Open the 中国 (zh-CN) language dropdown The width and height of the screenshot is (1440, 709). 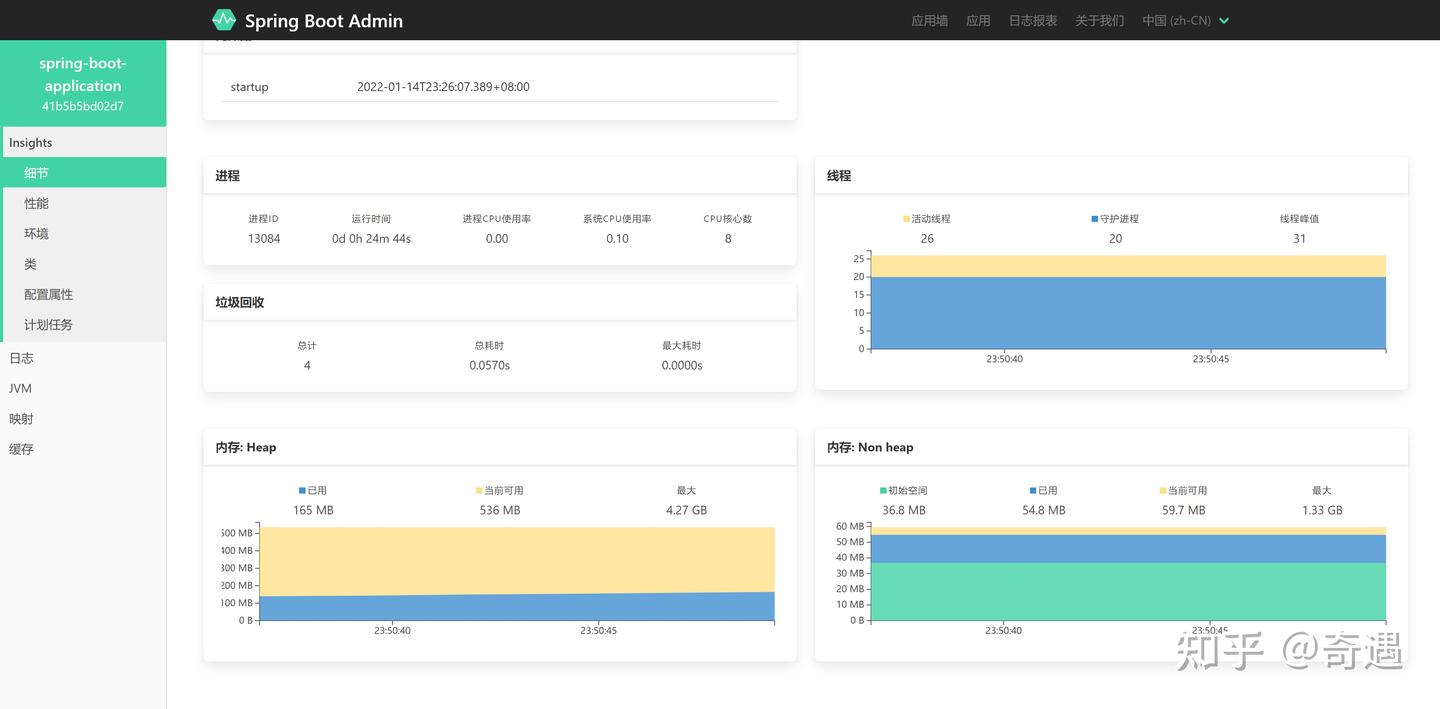coord(1186,20)
